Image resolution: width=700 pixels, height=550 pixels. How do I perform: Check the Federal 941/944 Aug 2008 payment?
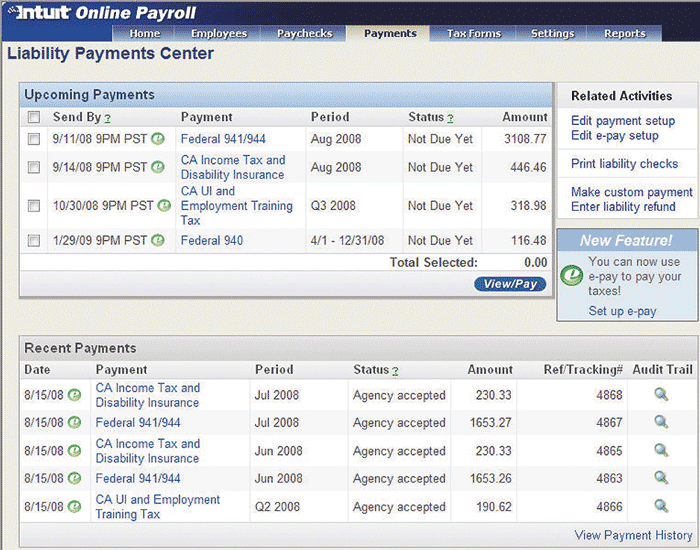34,140
